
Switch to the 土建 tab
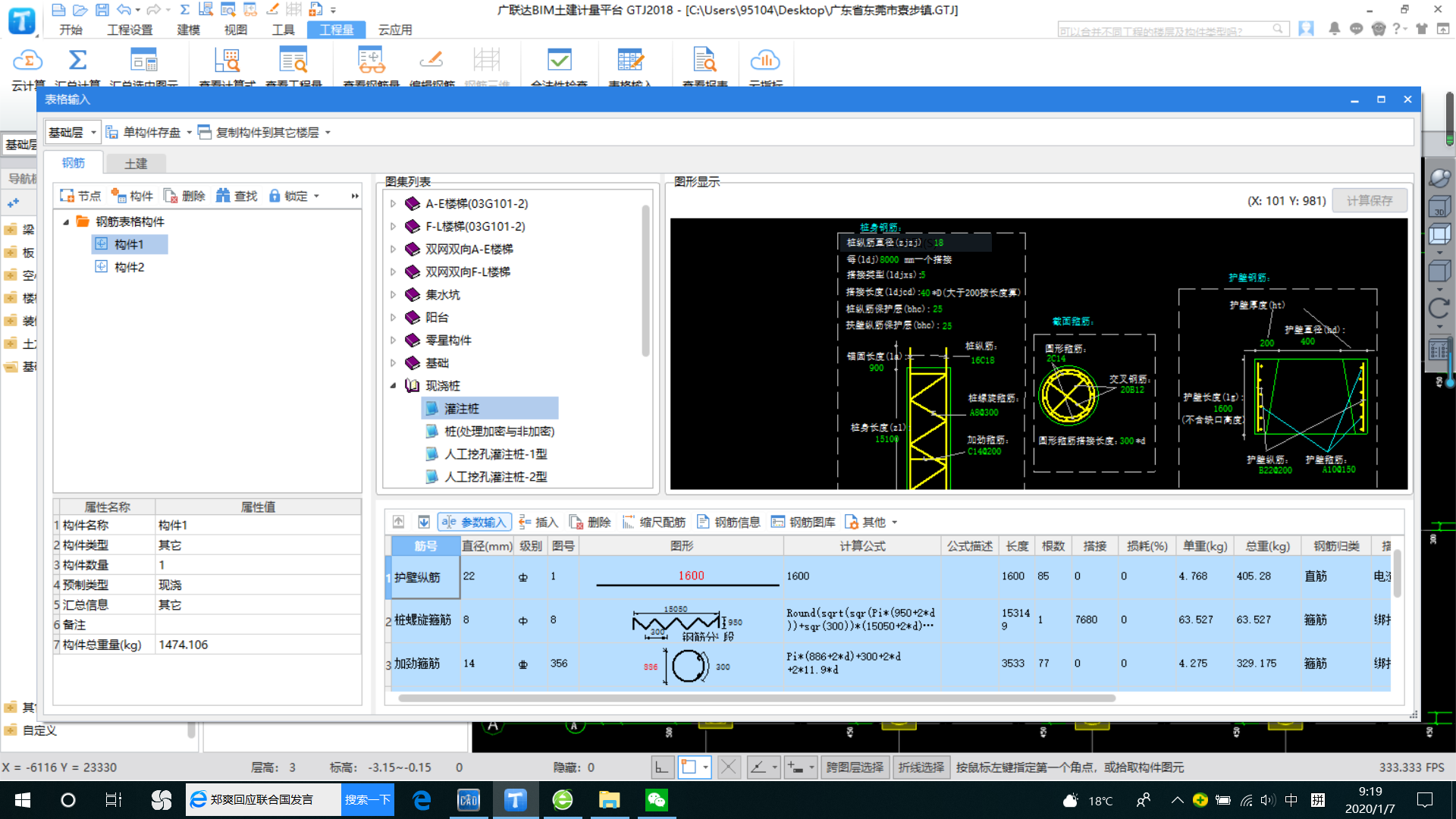[136, 164]
